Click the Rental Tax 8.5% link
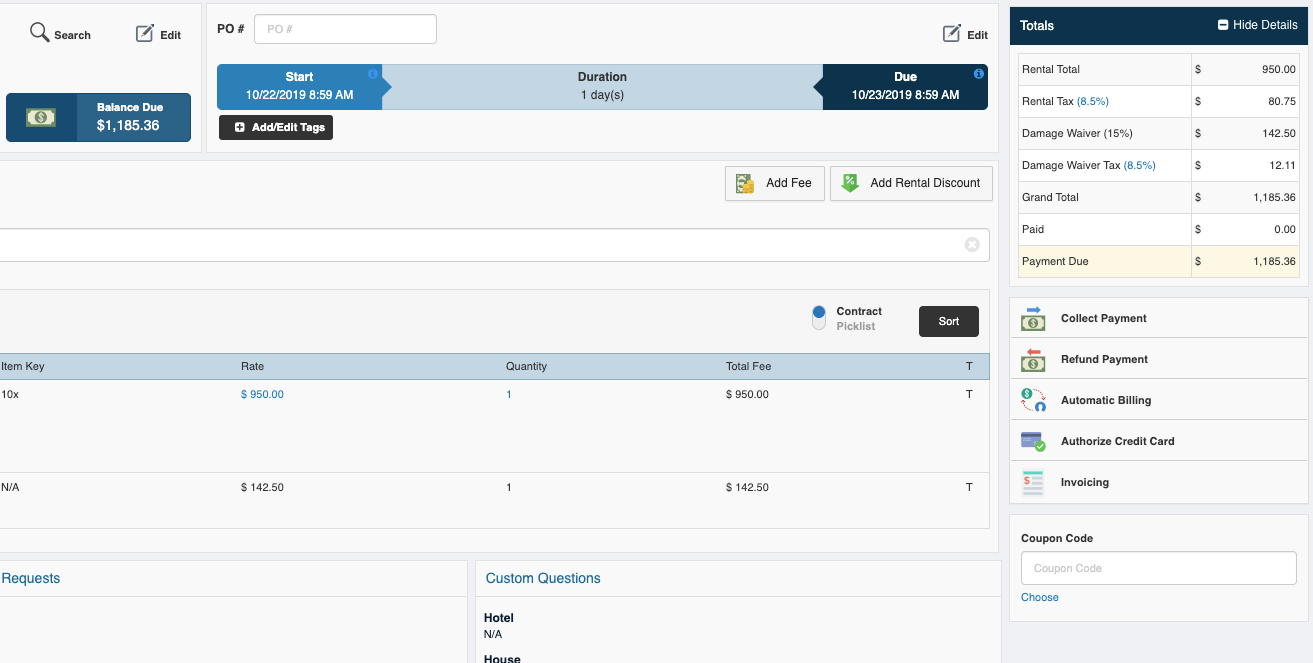 pos(1092,101)
